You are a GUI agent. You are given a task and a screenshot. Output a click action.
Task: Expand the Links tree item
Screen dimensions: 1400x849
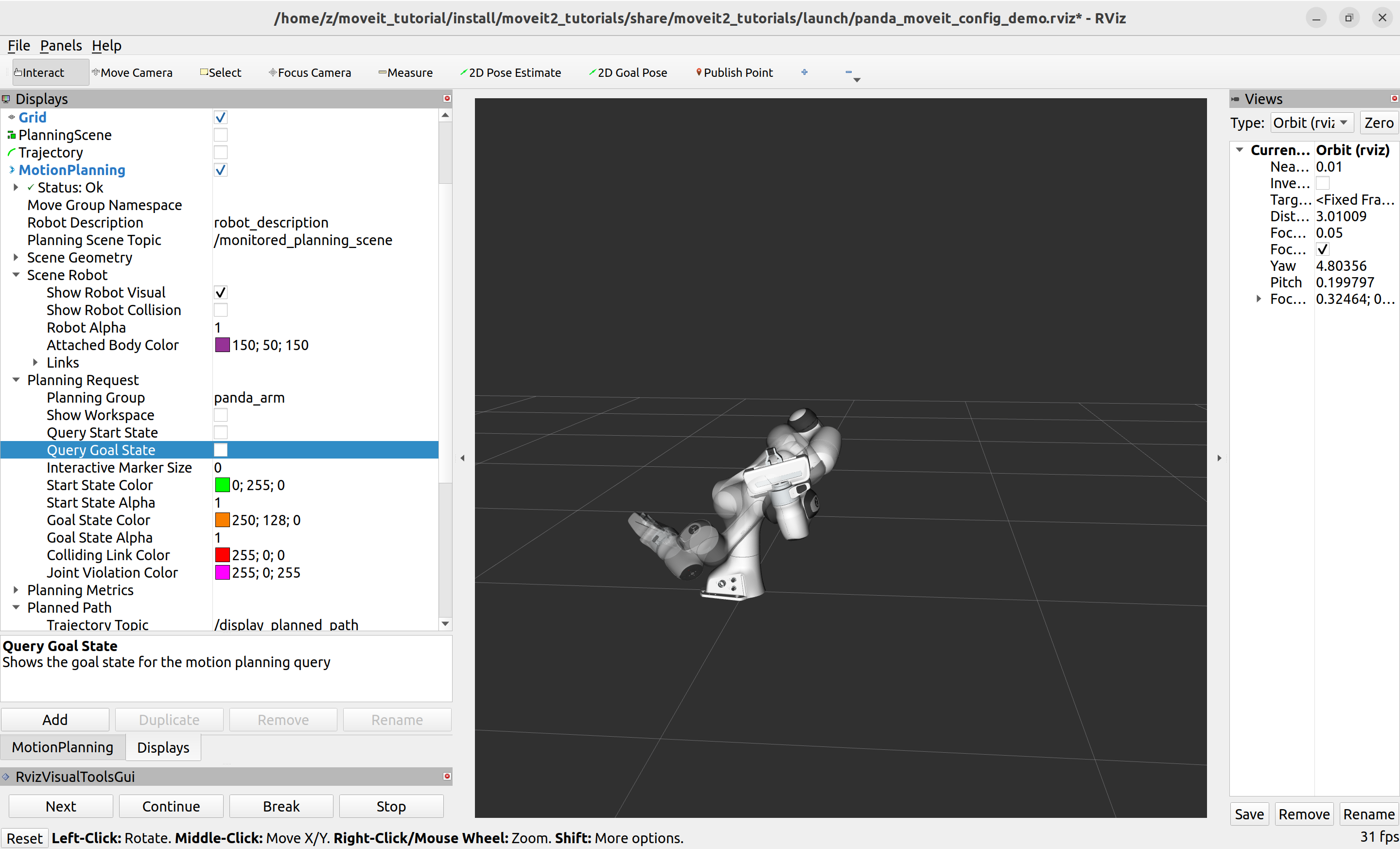[35, 363]
